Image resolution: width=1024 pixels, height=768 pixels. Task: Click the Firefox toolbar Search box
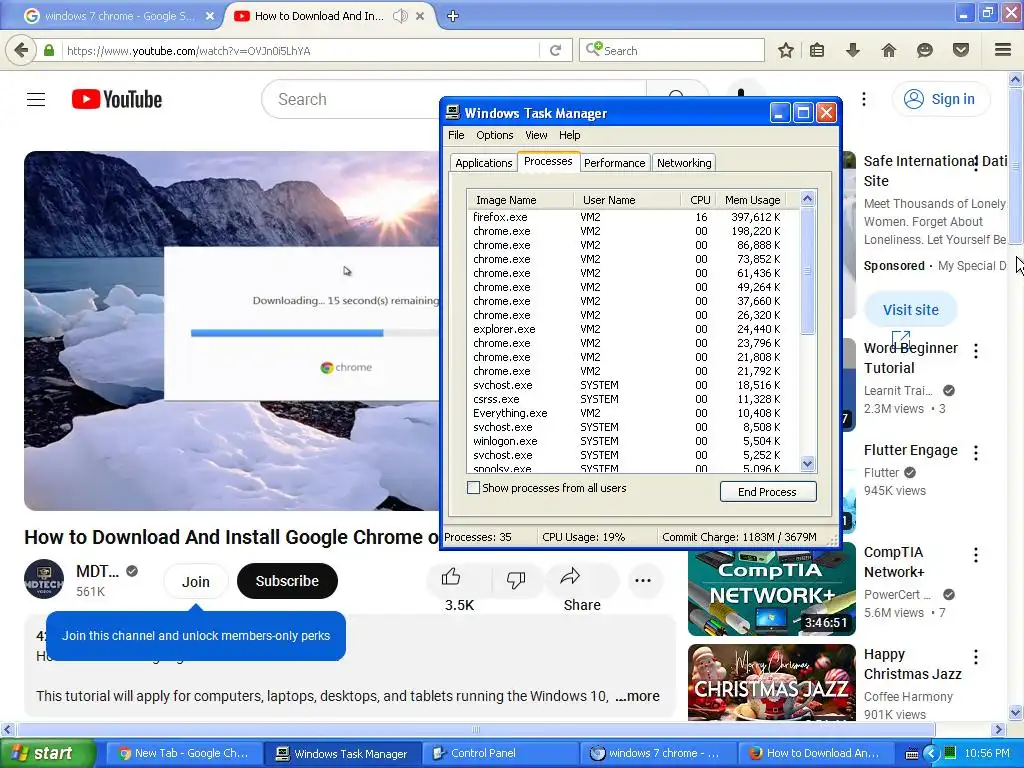(672, 50)
